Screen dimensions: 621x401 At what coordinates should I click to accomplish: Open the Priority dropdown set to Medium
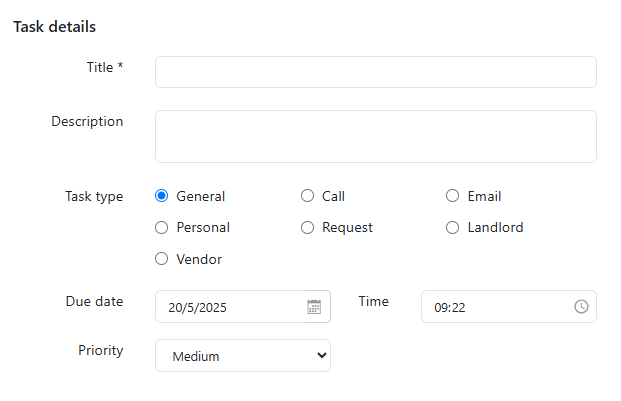[x=243, y=355]
